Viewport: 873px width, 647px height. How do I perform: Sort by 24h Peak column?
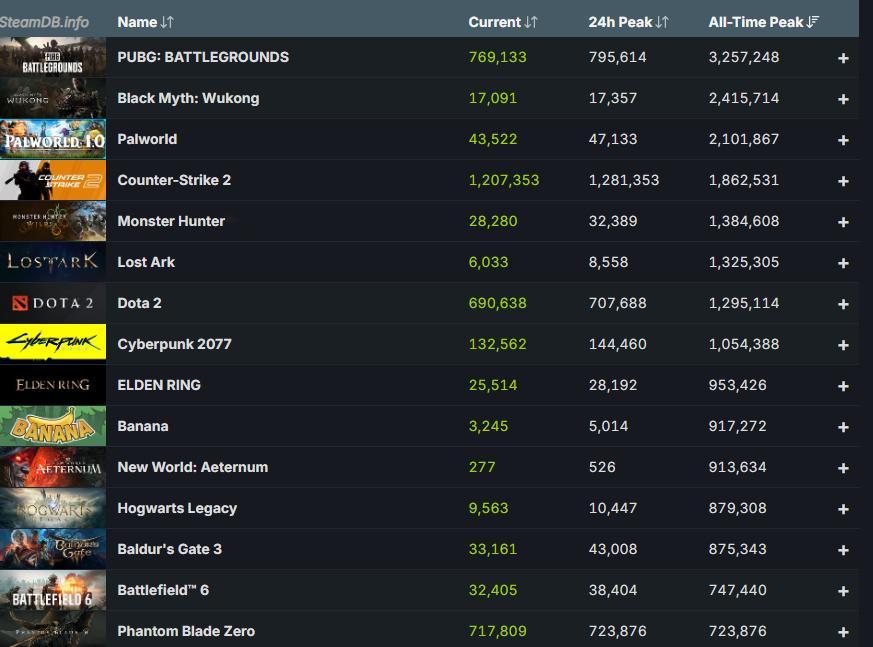628,22
